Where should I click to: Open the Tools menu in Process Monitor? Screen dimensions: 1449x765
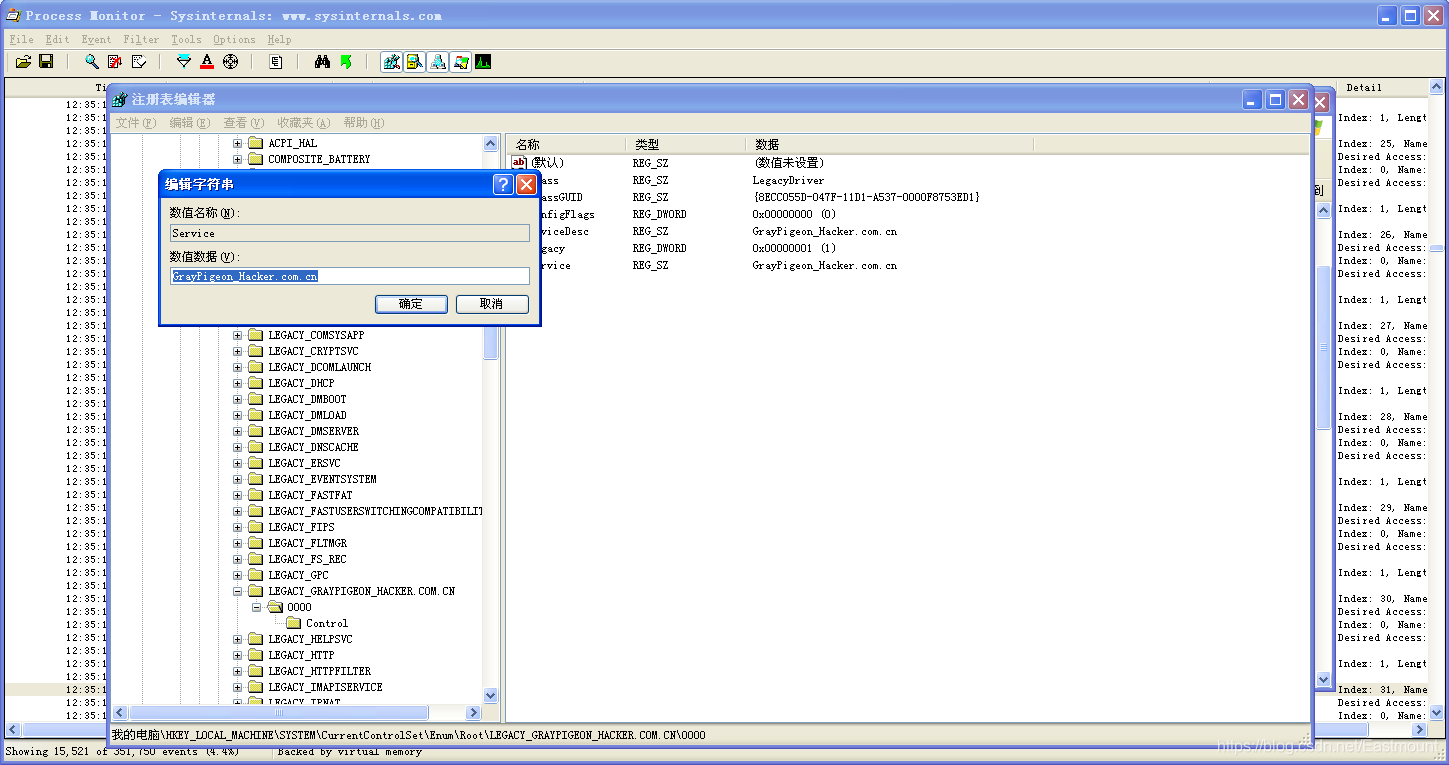pos(186,39)
